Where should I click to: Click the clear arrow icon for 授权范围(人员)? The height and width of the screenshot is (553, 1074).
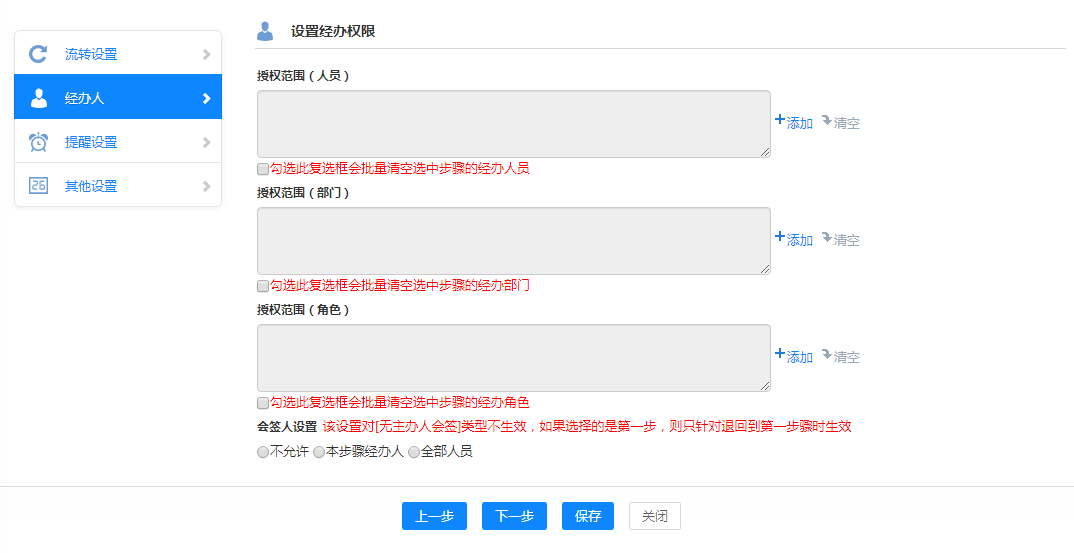pos(826,120)
